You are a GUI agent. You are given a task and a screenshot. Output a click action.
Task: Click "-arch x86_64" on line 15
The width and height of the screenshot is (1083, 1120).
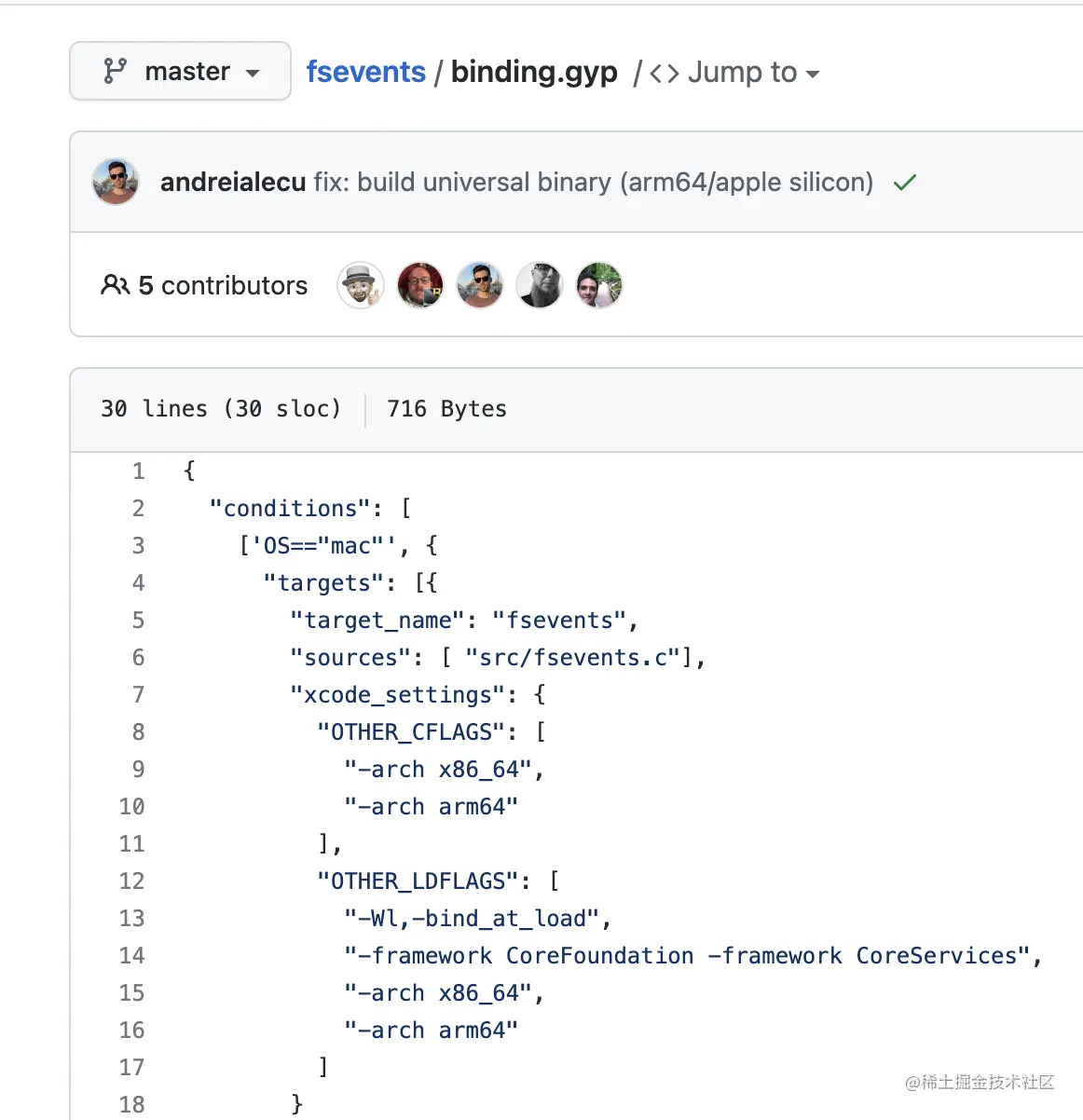(x=439, y=993)
